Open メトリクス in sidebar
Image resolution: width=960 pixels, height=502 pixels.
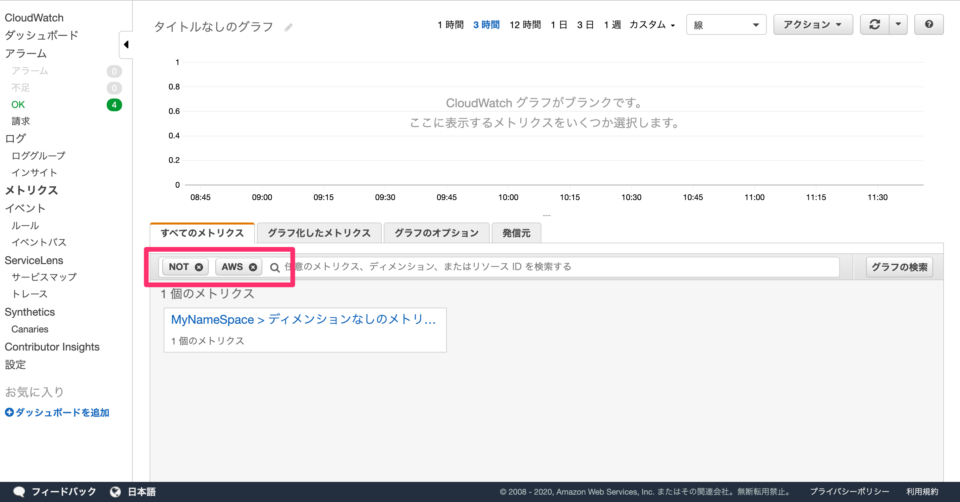point(31,190)
